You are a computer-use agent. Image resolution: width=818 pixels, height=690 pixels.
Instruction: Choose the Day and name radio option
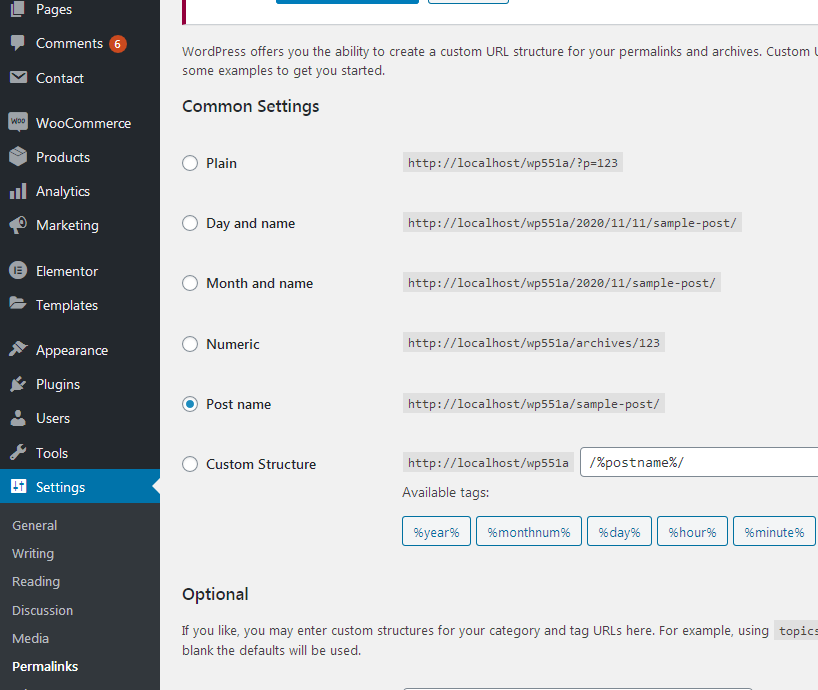(x=190, y=223)
